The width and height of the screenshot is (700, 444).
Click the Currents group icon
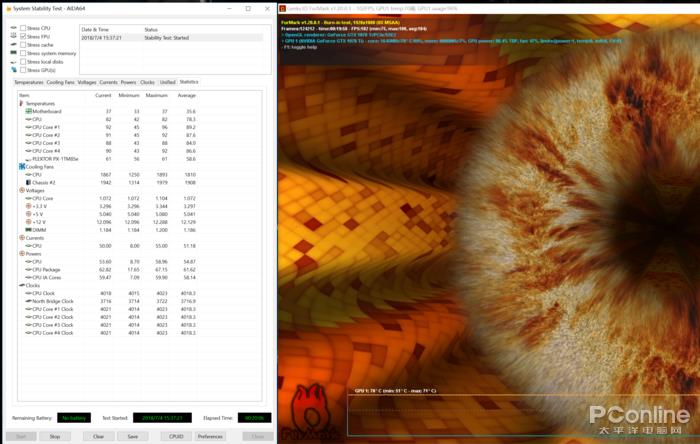(22, 238)
